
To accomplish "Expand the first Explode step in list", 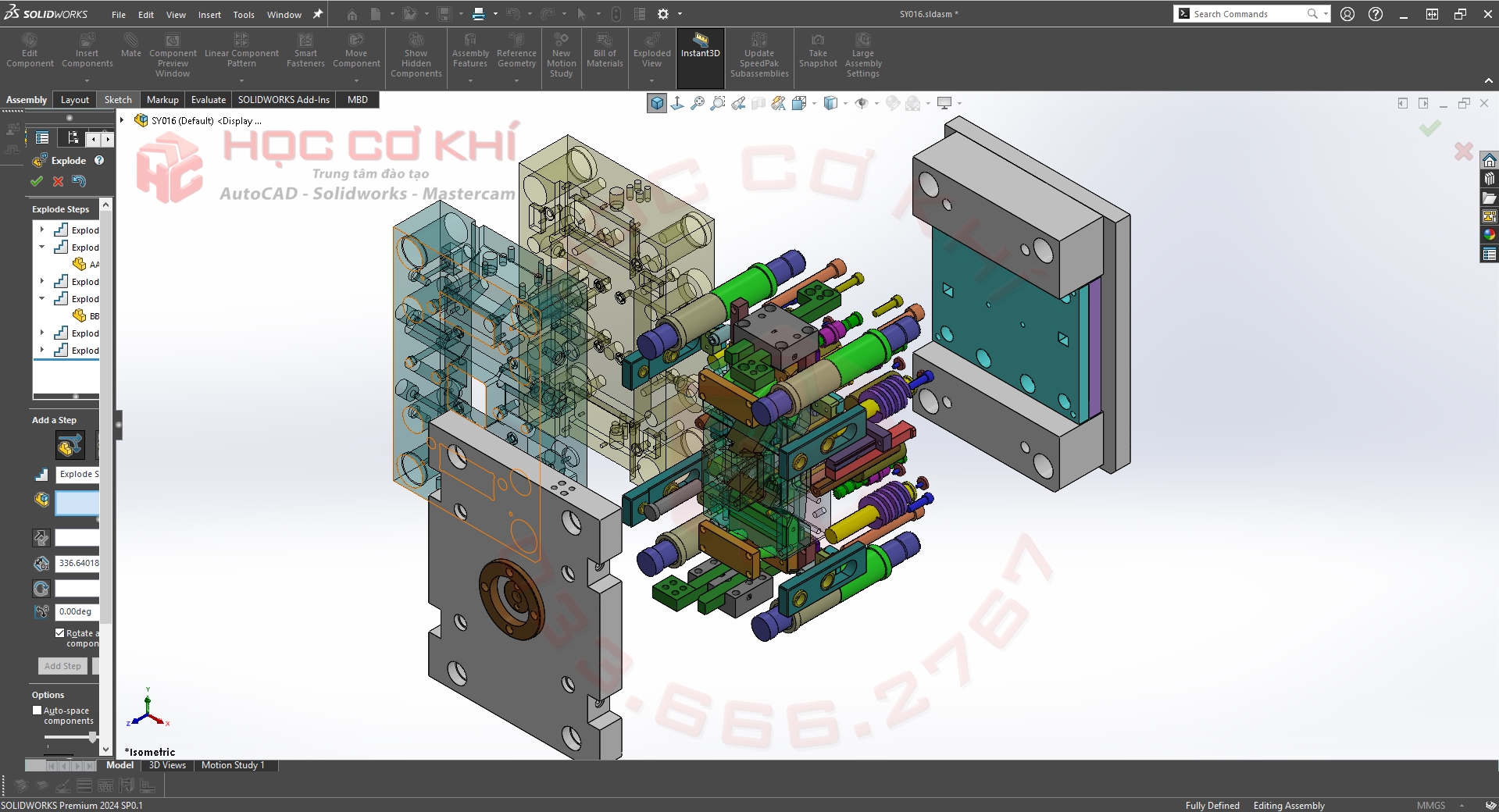I will [42, 230].
